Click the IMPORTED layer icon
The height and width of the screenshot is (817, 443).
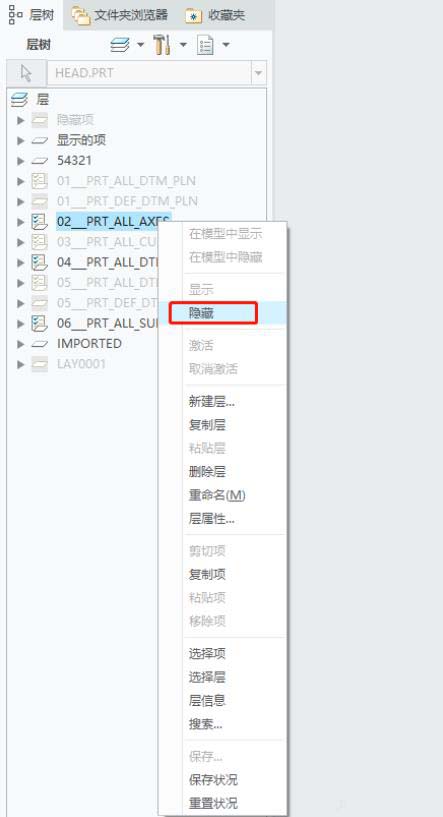tap(40, 344)
